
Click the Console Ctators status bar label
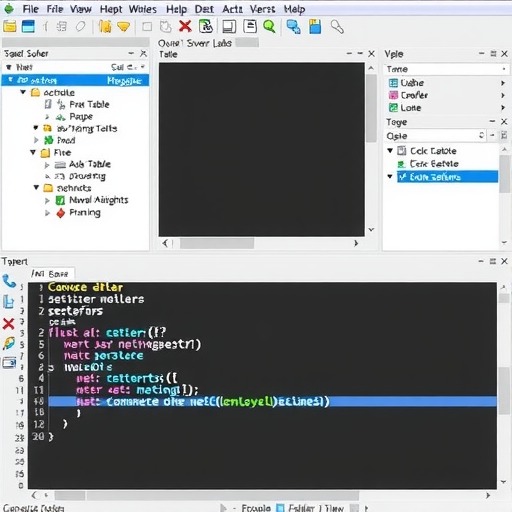pos(34,508)
